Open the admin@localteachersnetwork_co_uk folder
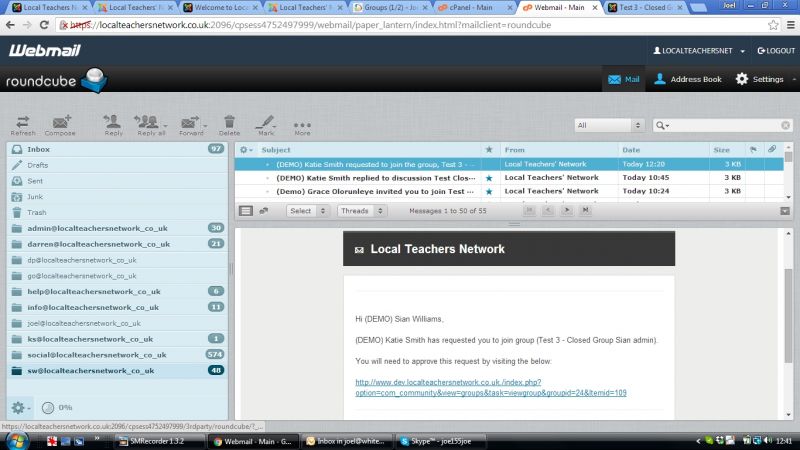 117,228
